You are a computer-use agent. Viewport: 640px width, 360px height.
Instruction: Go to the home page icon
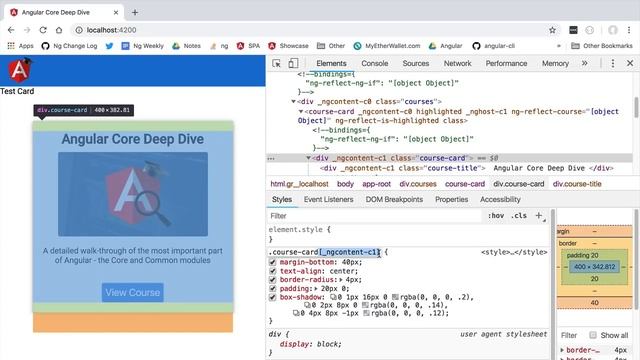pos(59,30)
